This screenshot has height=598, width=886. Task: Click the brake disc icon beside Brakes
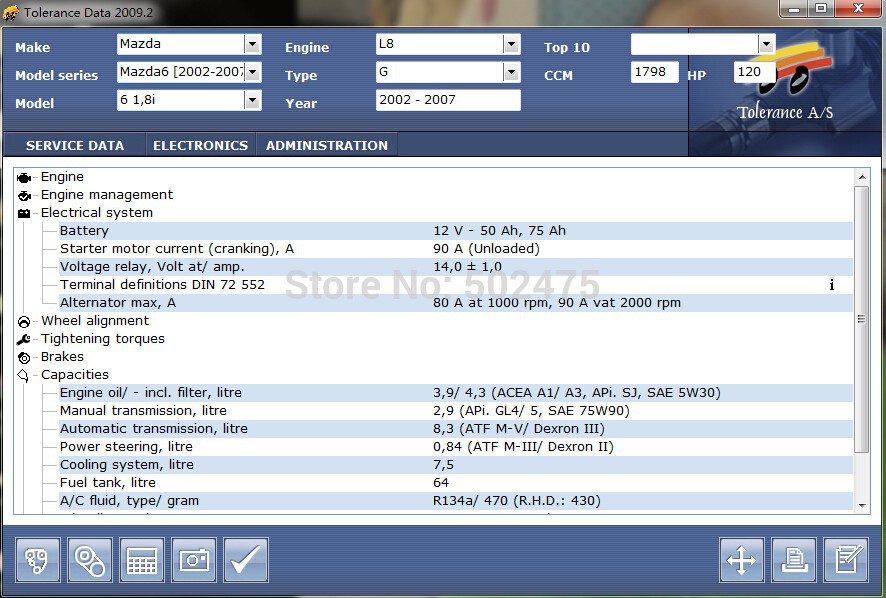(x=24, y=357)
